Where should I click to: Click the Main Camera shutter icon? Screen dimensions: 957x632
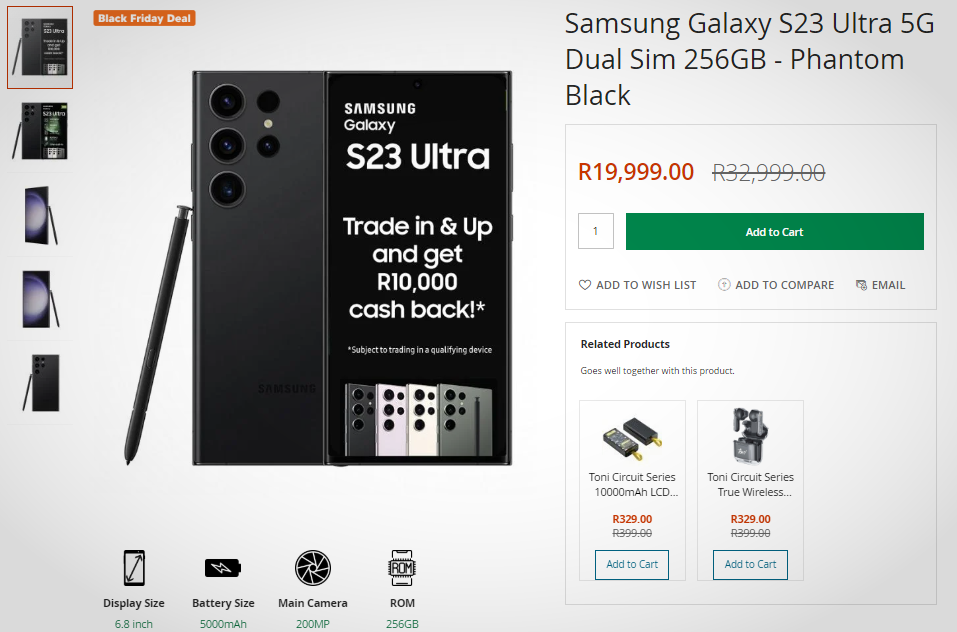click(312, 568)
